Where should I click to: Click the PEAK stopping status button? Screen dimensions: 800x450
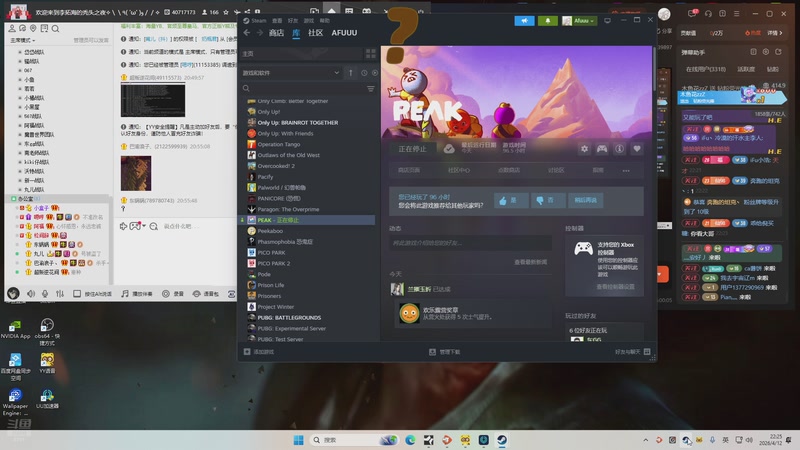[x=412, y=149]
